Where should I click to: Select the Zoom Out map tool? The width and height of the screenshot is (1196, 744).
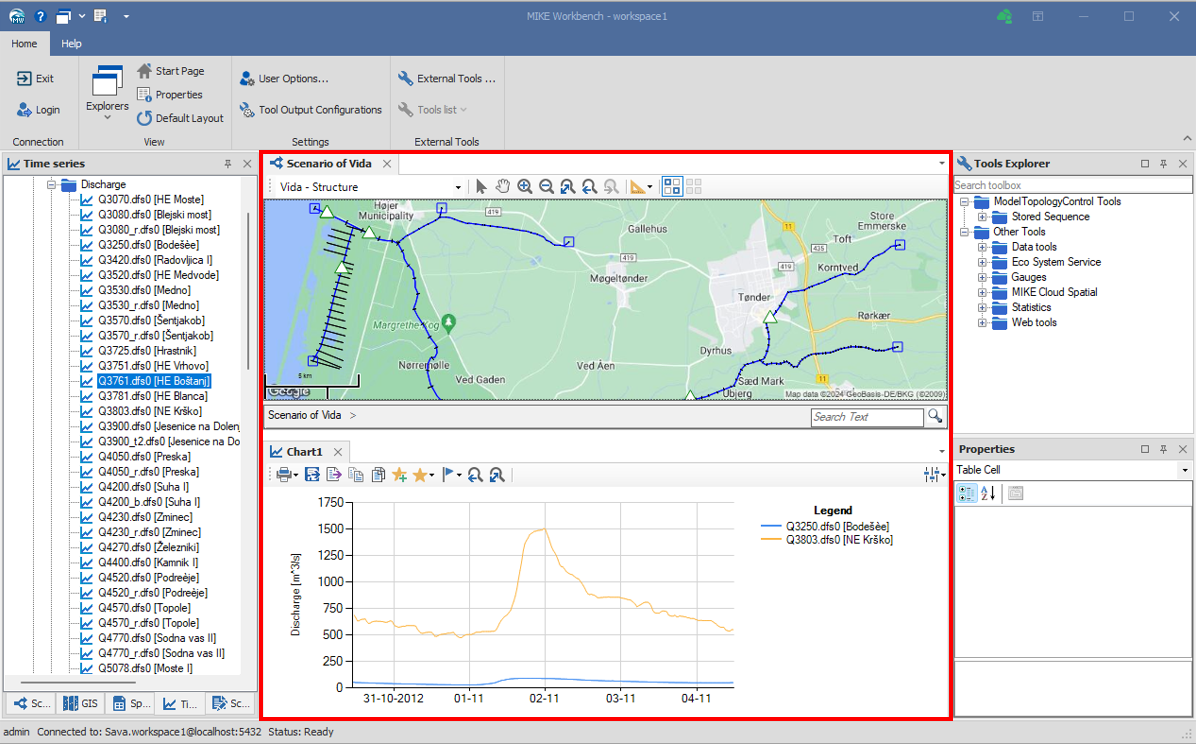pos(546,187)
